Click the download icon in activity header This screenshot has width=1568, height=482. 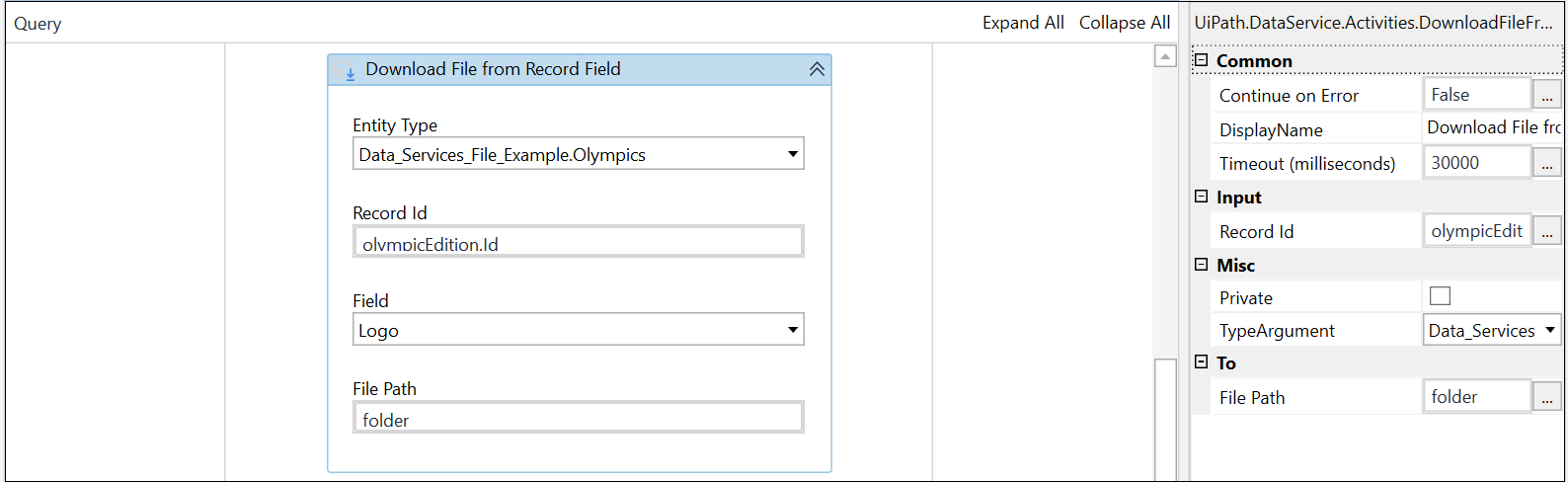pos(348,70)
